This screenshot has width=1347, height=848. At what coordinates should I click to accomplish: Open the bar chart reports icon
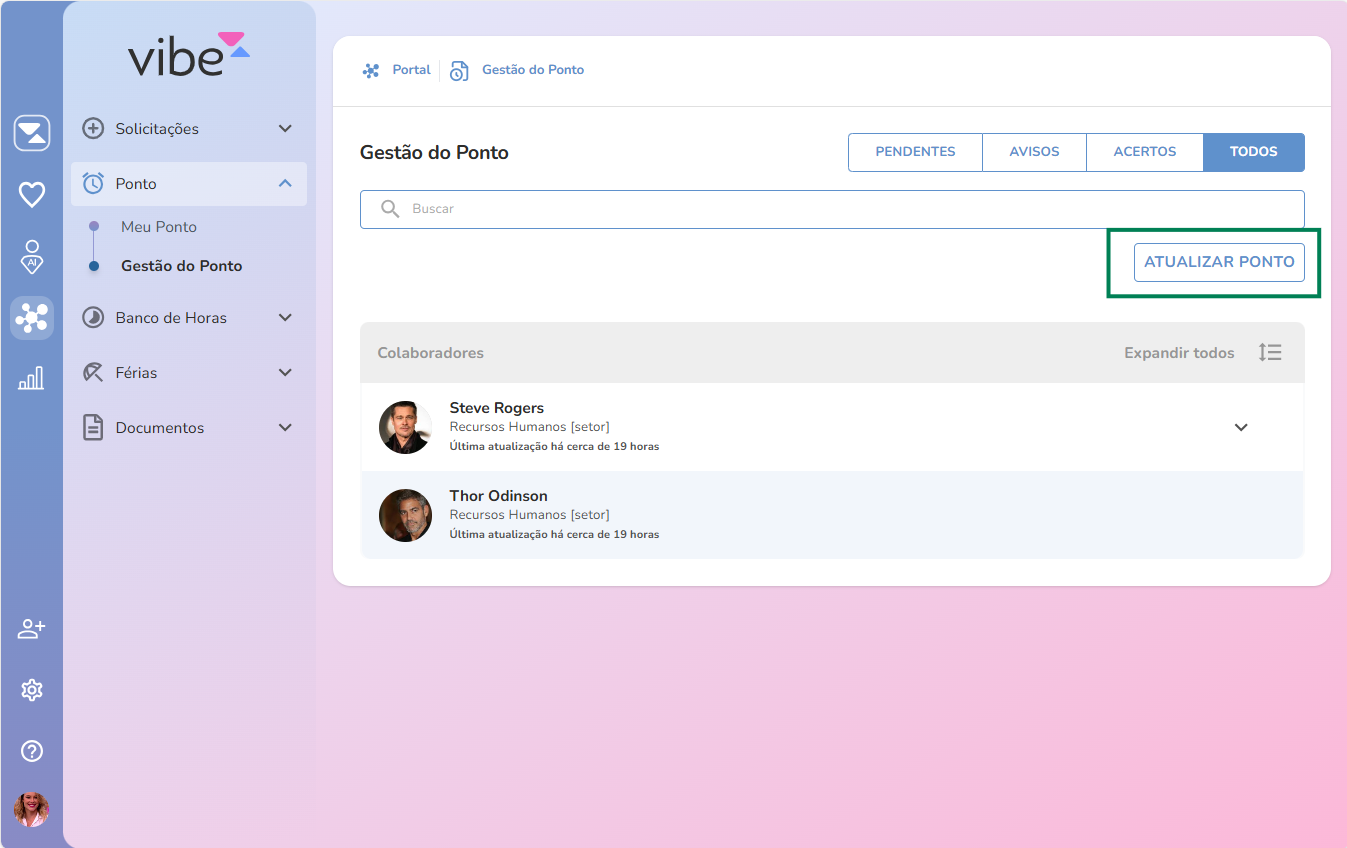click(x=32, y=378)
